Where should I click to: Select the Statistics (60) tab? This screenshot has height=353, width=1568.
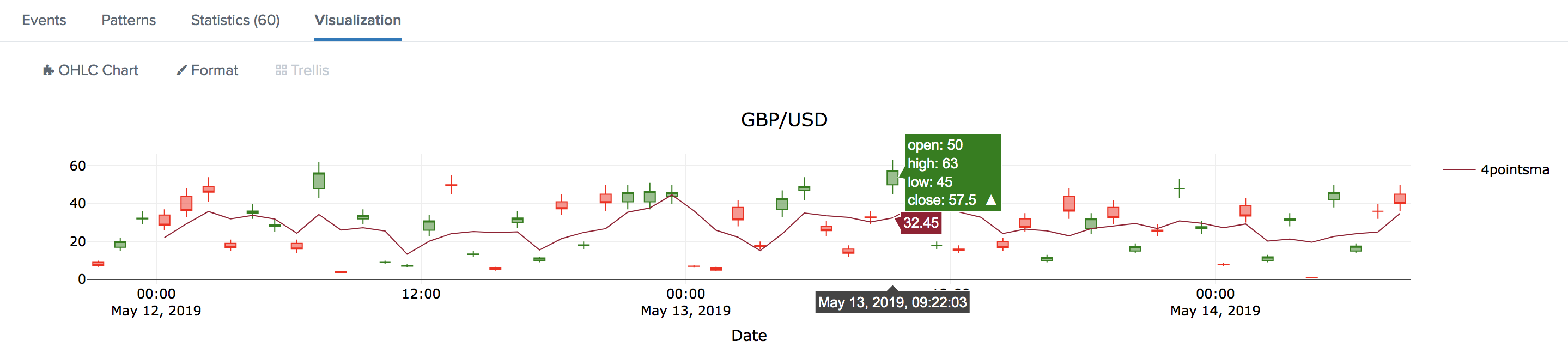[x=235, y=20]
